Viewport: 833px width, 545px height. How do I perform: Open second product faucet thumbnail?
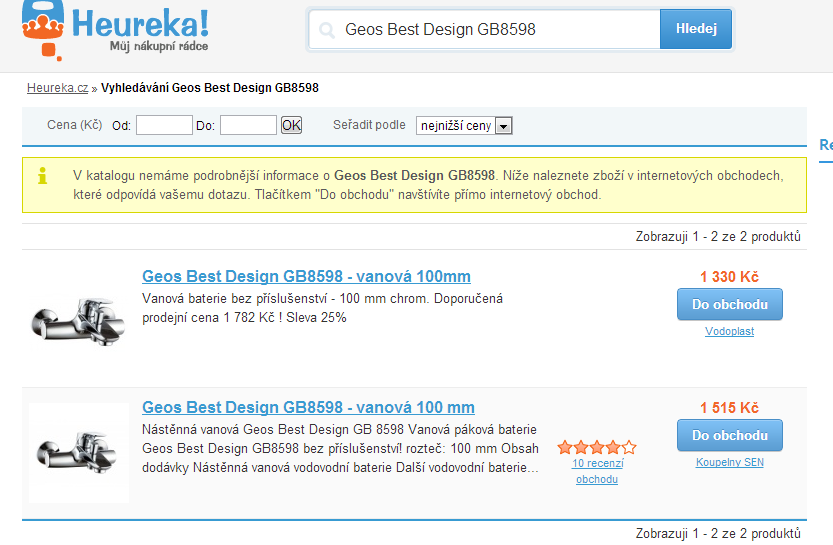point(78,451)
